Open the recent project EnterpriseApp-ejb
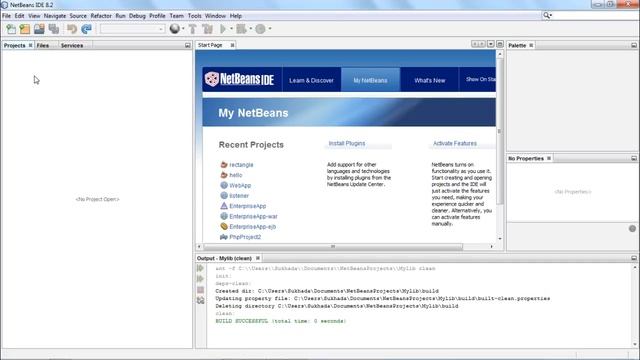Image resolution: width=640 pixels, height=360 pixels. 253,227
